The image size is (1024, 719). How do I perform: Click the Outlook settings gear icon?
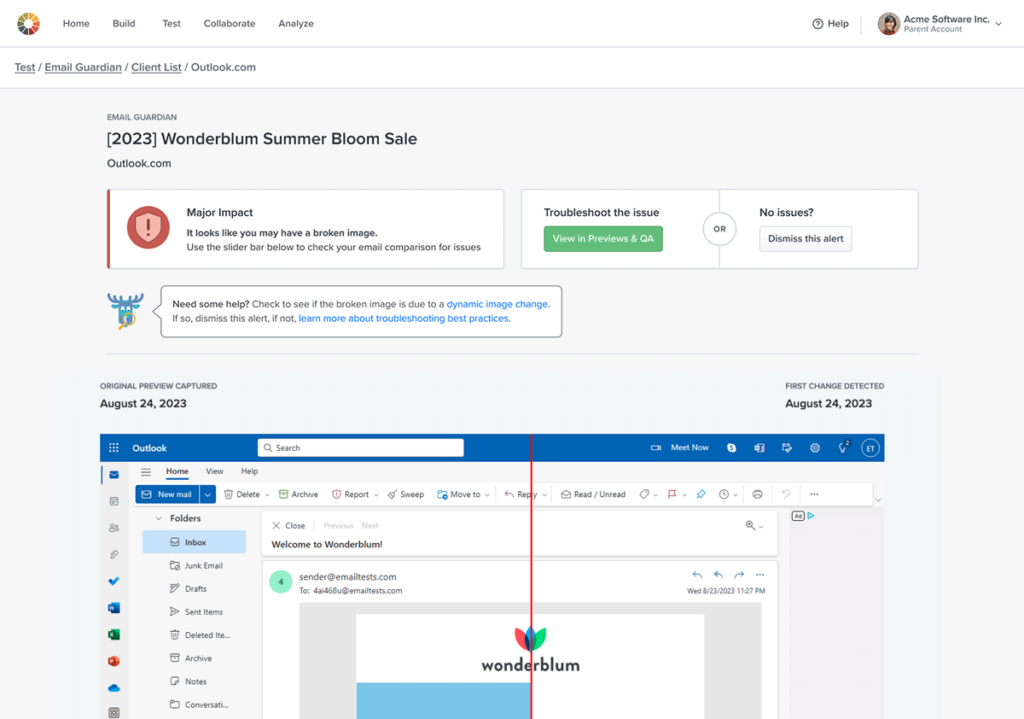pyautogui.click(x=815, y=448)
